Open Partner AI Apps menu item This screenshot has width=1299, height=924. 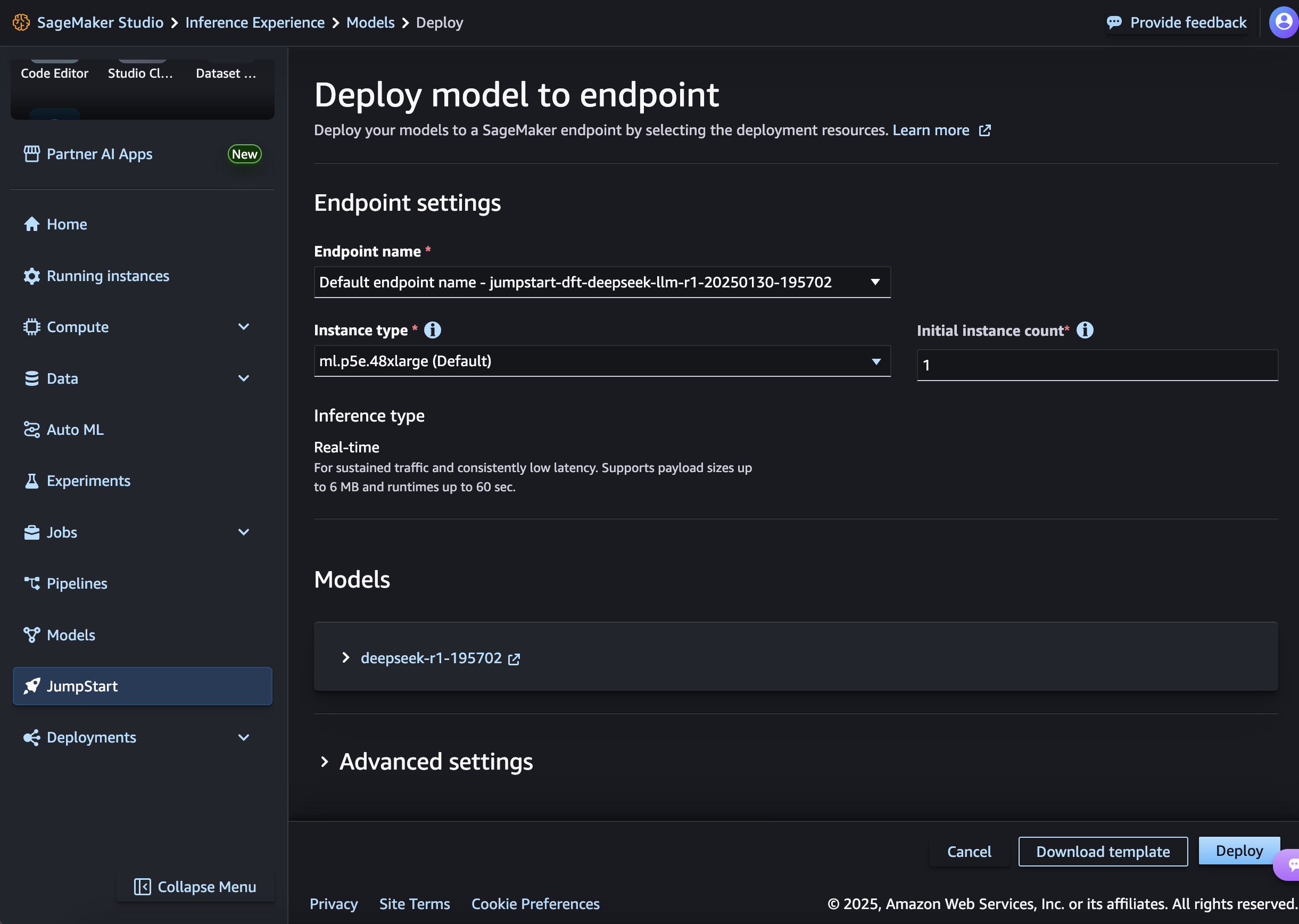(100, 154)
